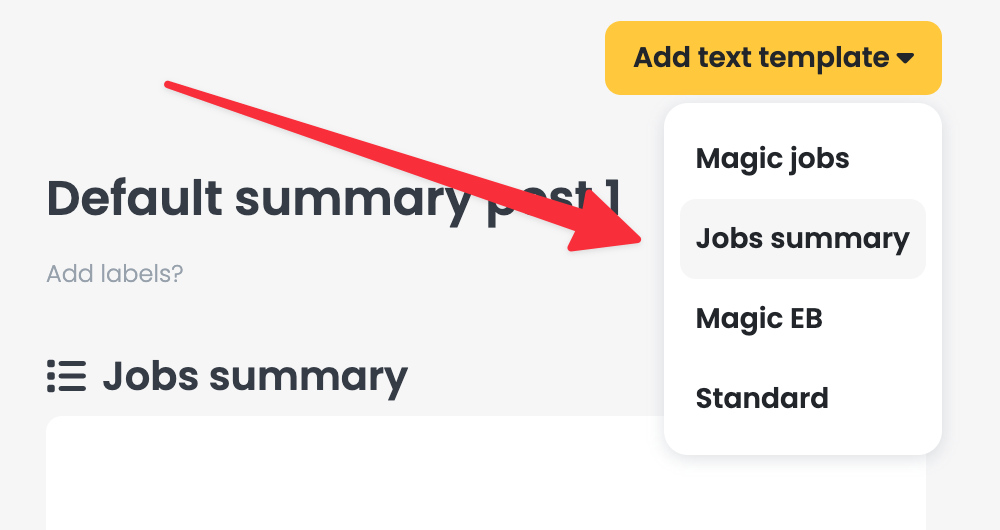Click the tail end of the red arrow

[x=169, y=85]
